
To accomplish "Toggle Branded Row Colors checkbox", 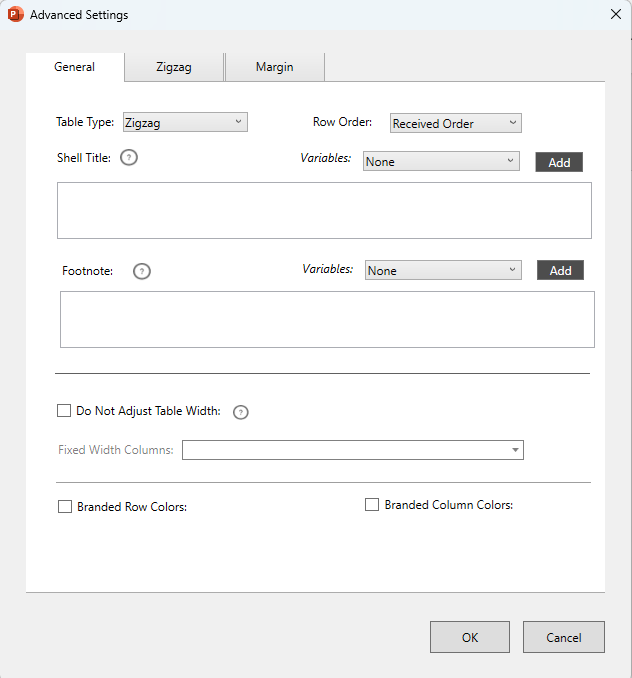I will (65, 506).
